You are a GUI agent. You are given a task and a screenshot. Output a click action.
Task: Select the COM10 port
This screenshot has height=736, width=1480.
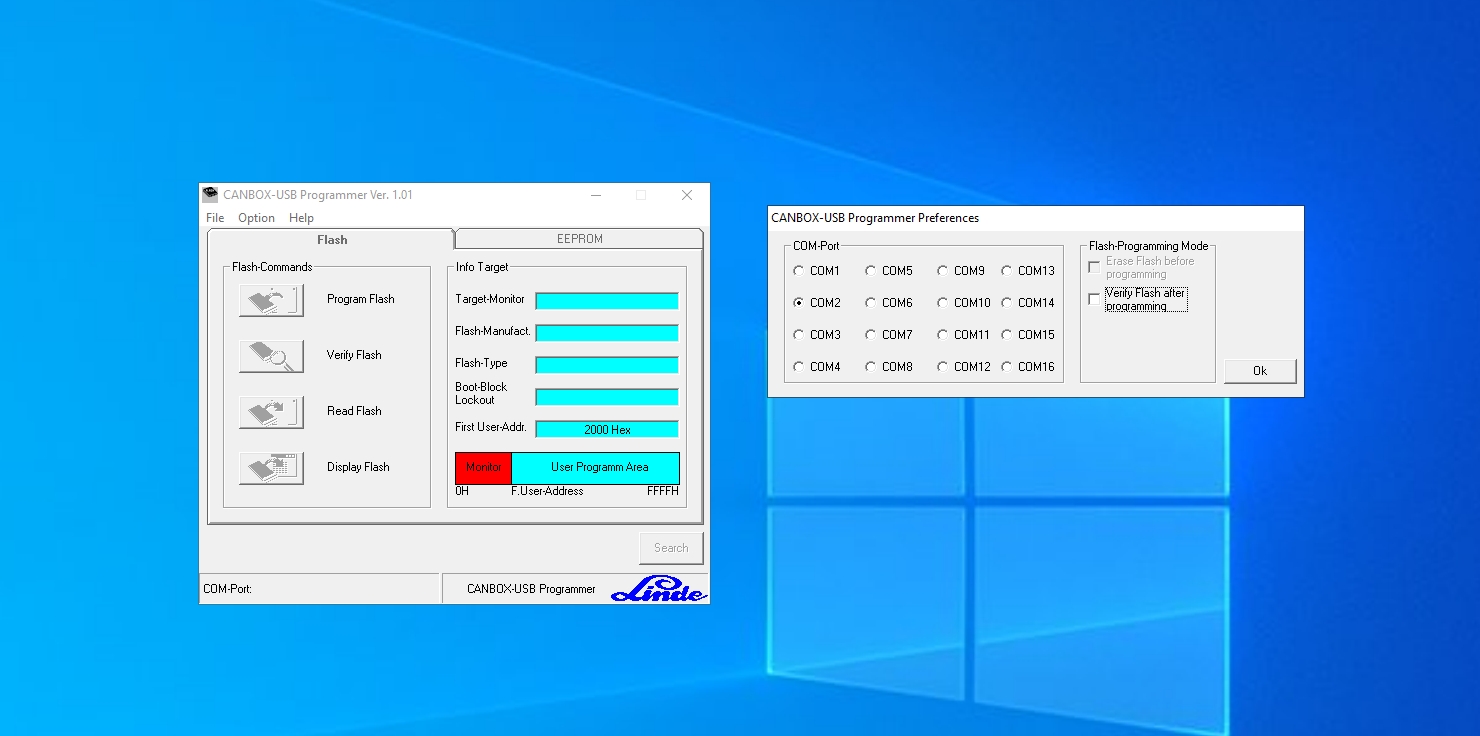(943, 302)
